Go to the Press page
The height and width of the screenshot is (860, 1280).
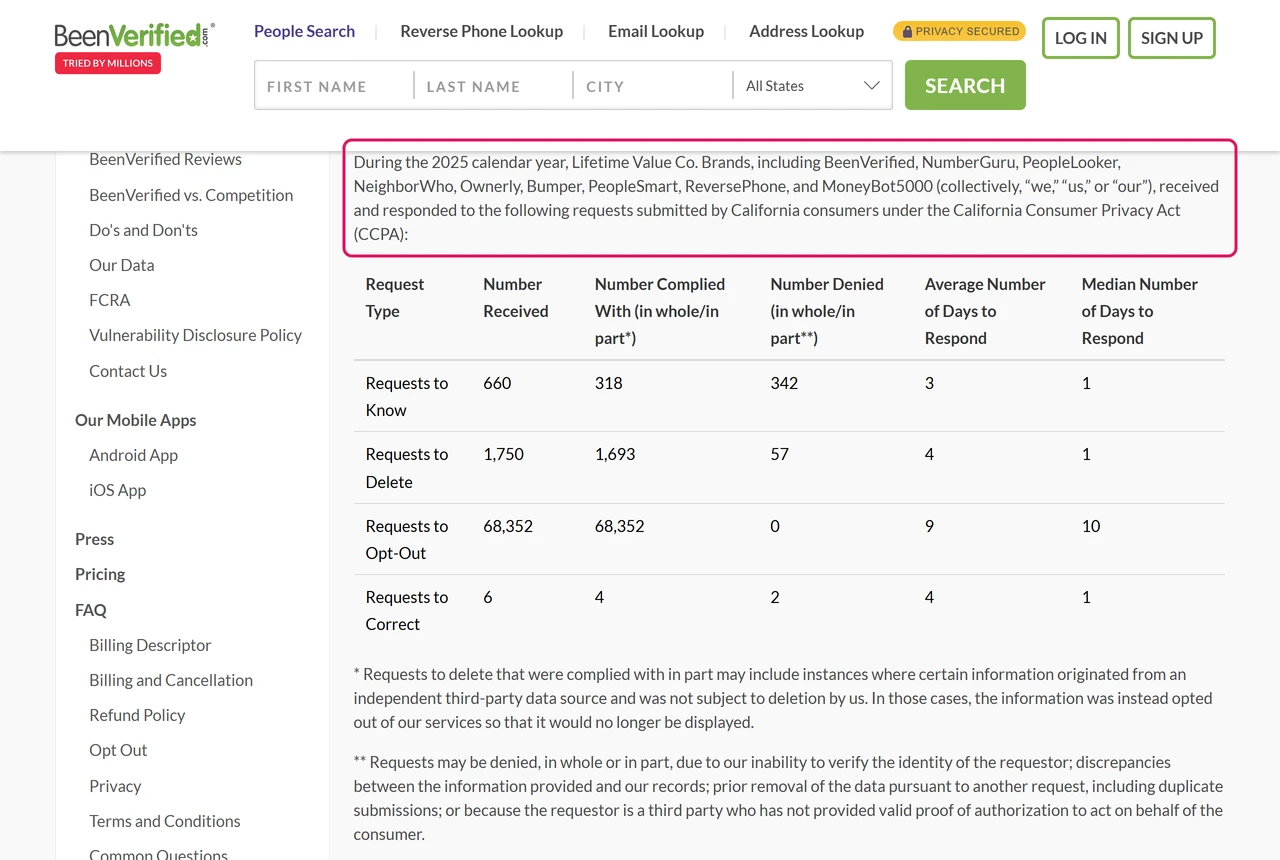pos(94,539)
